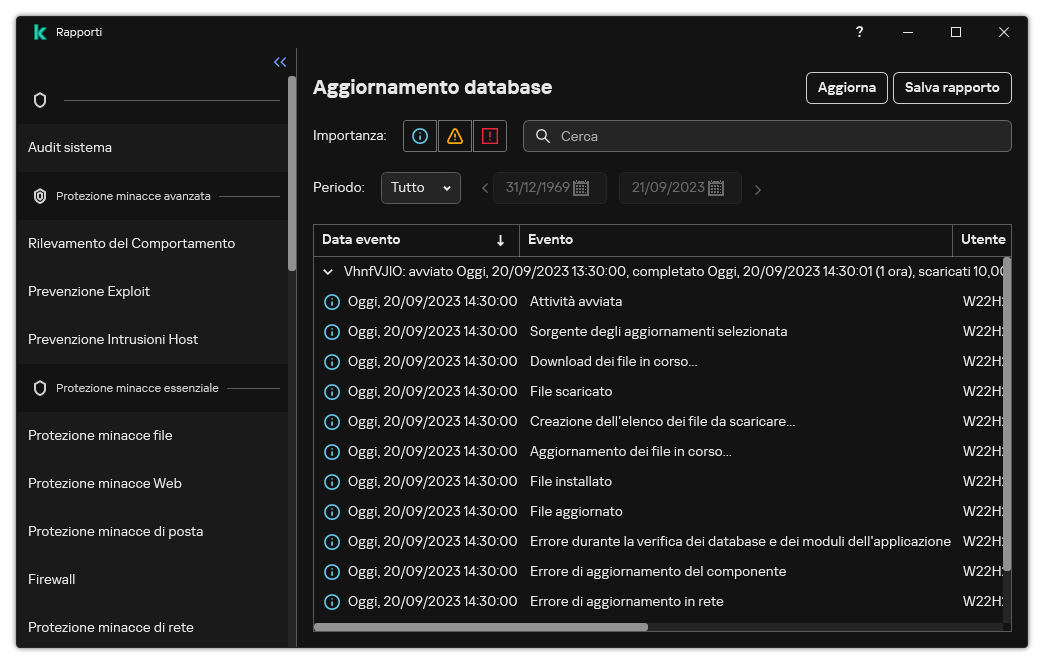1044x664 pixels.
Task: Click the Protezione minacce essenziale shield icon
Action: [40, 388]
